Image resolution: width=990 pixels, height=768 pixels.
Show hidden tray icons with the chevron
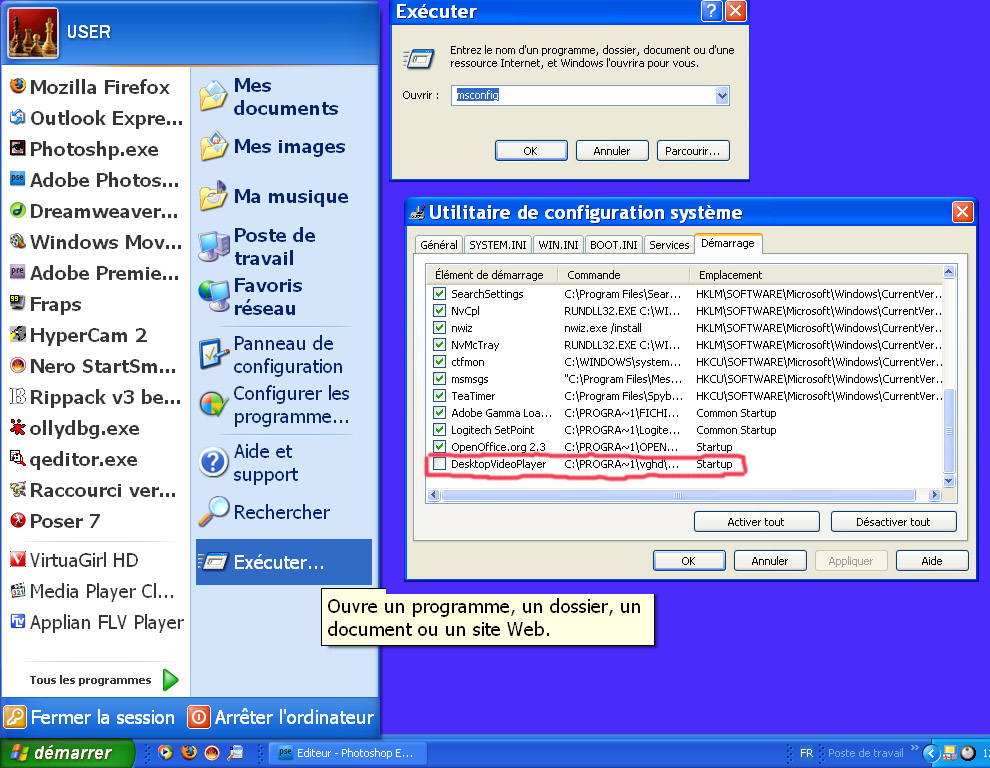[x=931, y=753]
